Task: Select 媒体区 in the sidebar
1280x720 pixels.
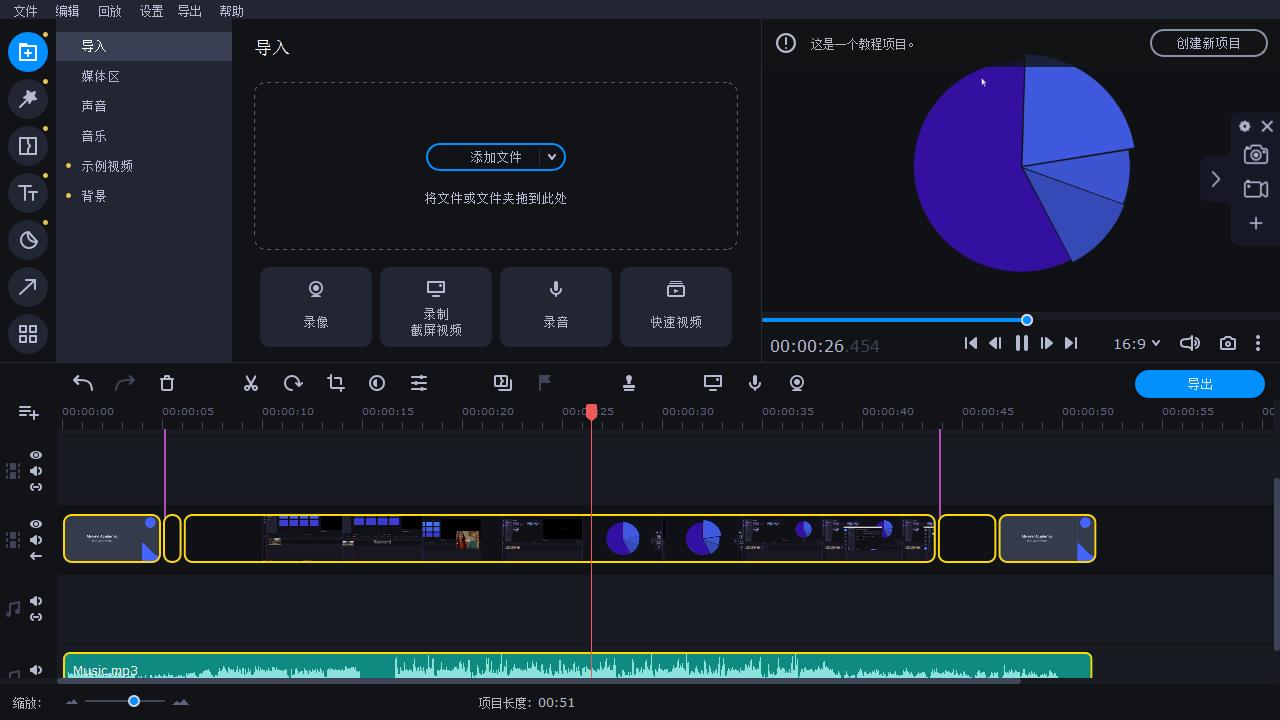Action: tap(144, 76)
